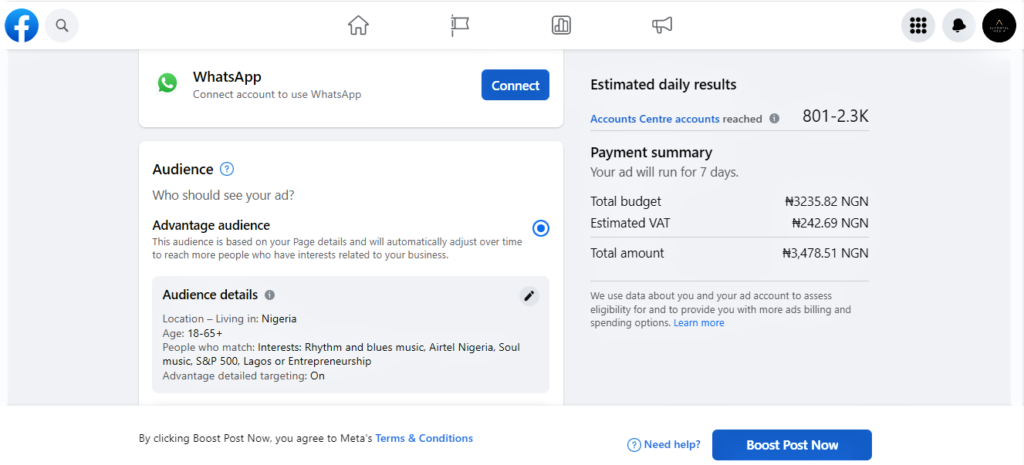
Task: Click the Payment summary heading
Action: [x=651, y=153]
